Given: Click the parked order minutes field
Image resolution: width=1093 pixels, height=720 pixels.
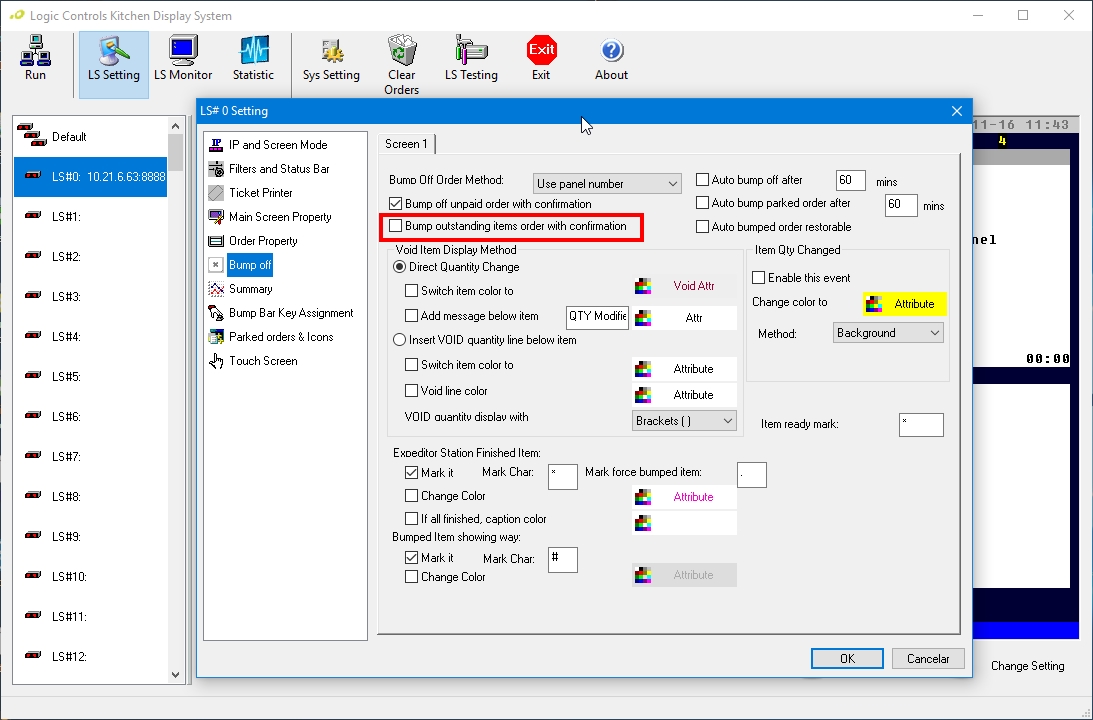Looking at the screenshot, I should [901, 205].
